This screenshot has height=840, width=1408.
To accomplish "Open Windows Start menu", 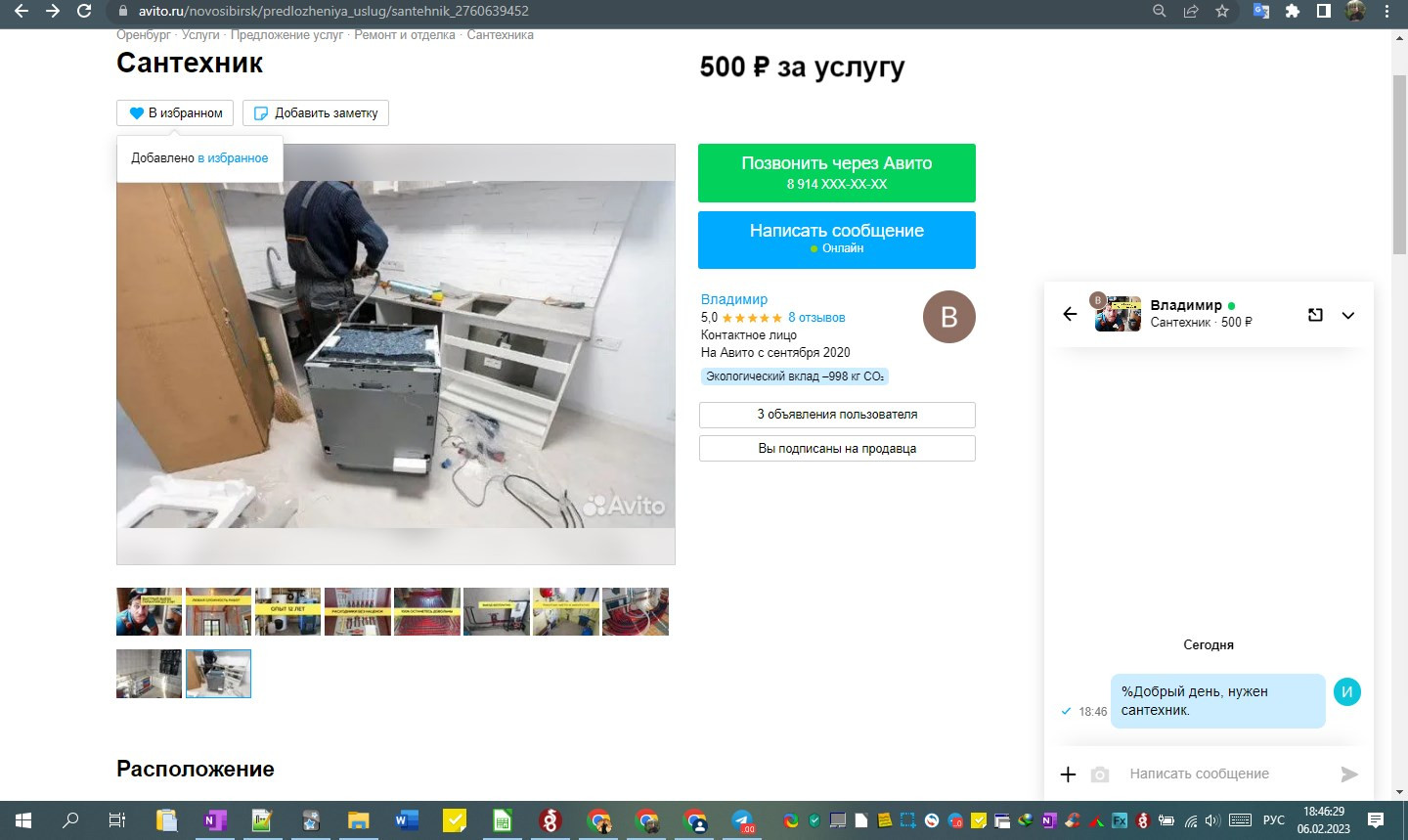I will pyautogui.click(x=22, y=820).
